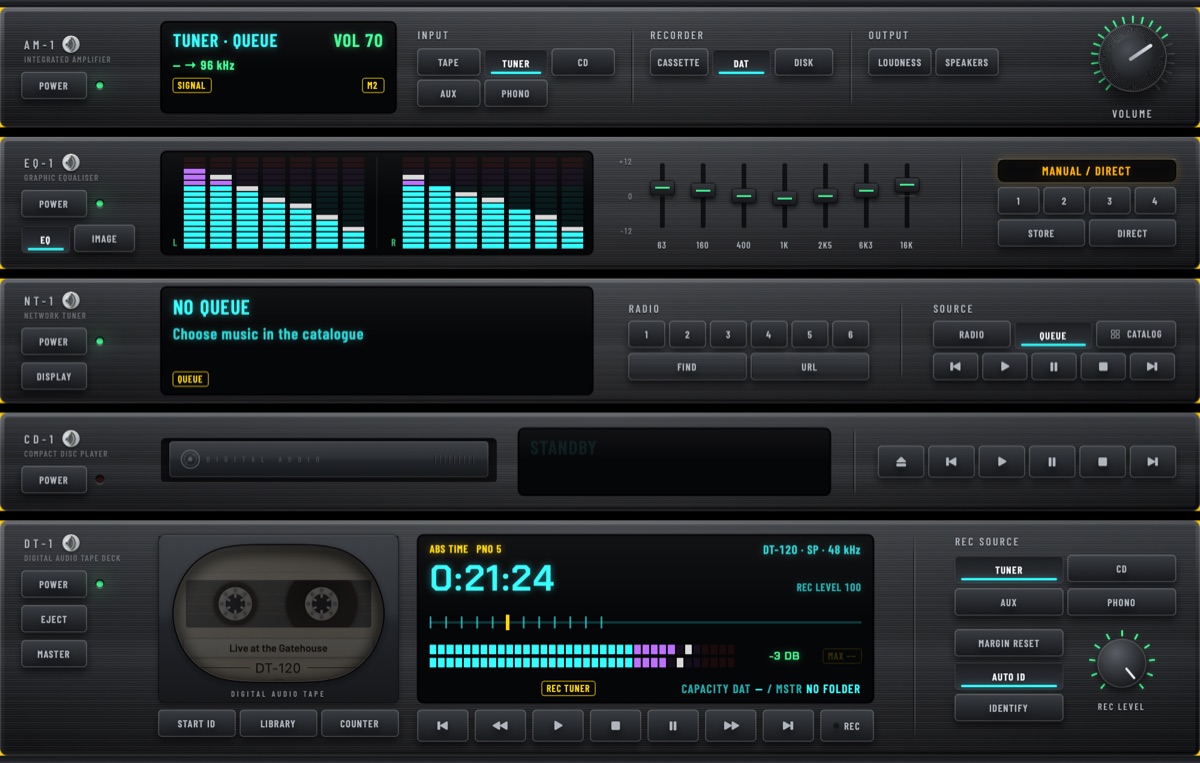Click the AM-1 amplifier logo badge
This screenshot has width=1200, height=763.
pyautogui.click(x=71, y=44)
